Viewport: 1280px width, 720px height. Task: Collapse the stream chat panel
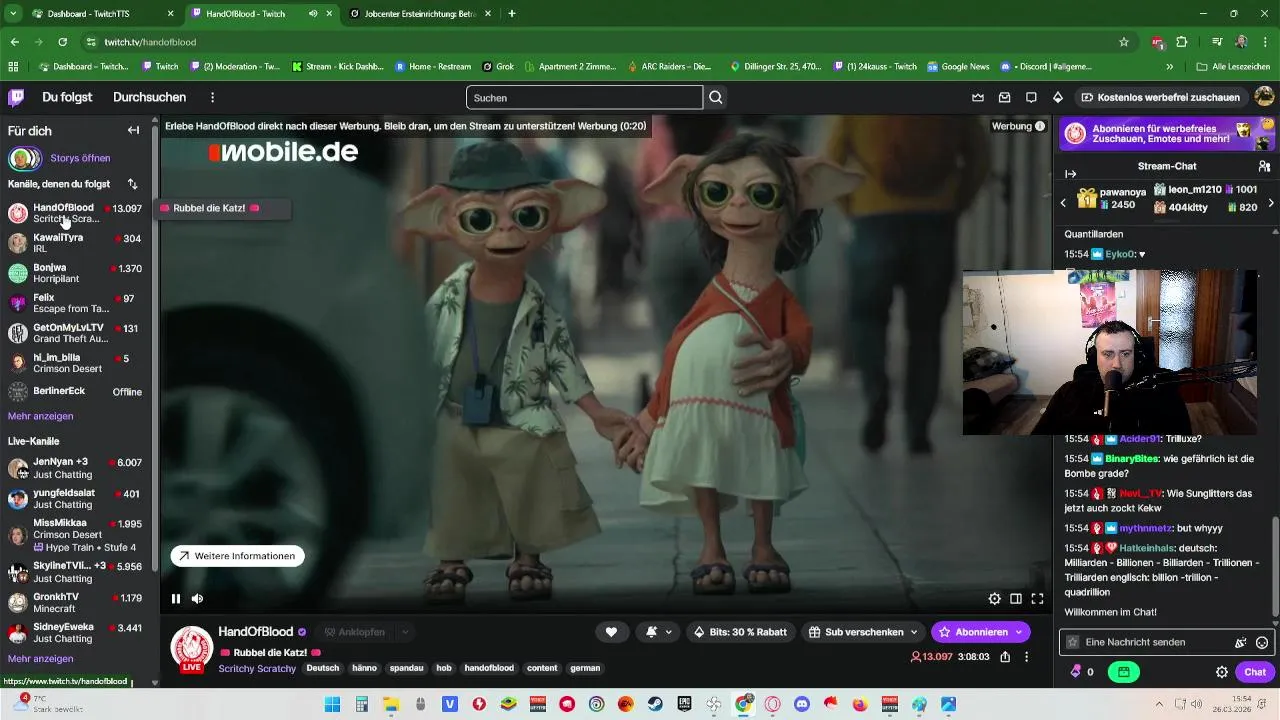(1070, 174)
